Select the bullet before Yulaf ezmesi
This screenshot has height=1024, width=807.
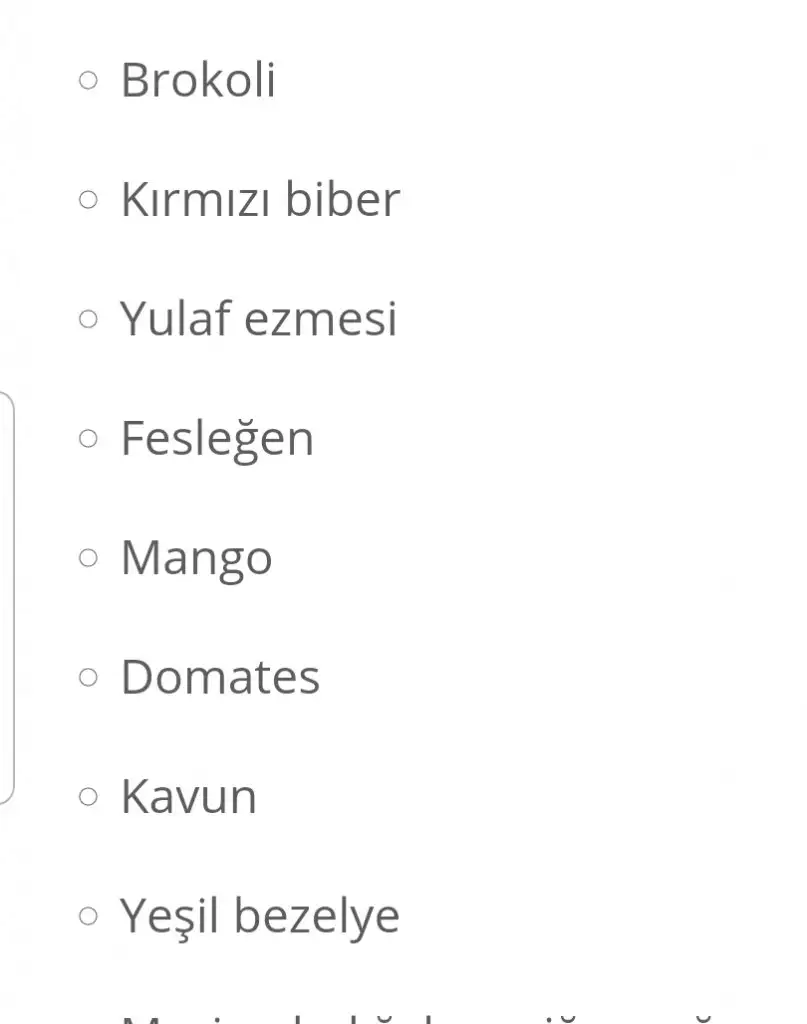88,319
